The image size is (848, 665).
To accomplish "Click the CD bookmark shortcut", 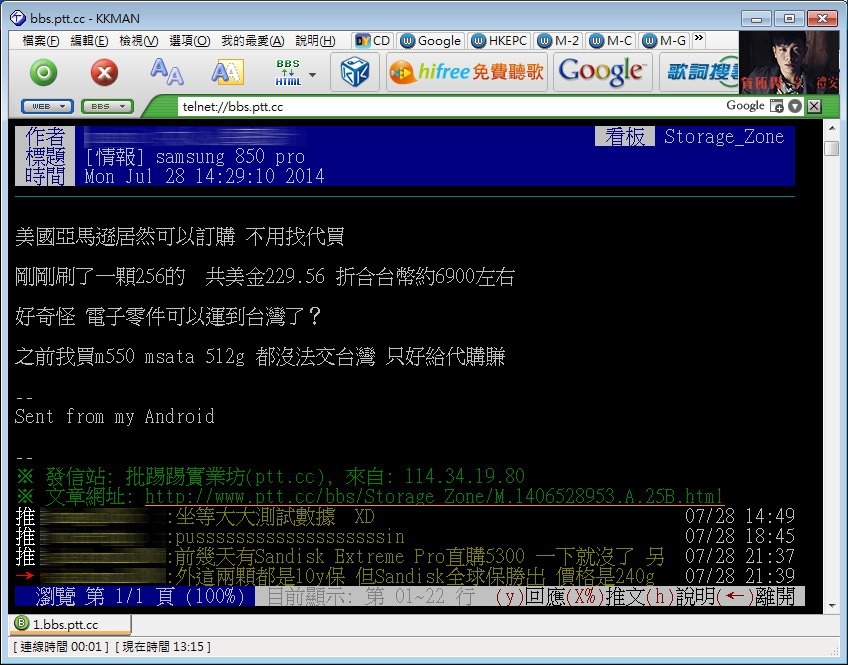I will (373, 41).
